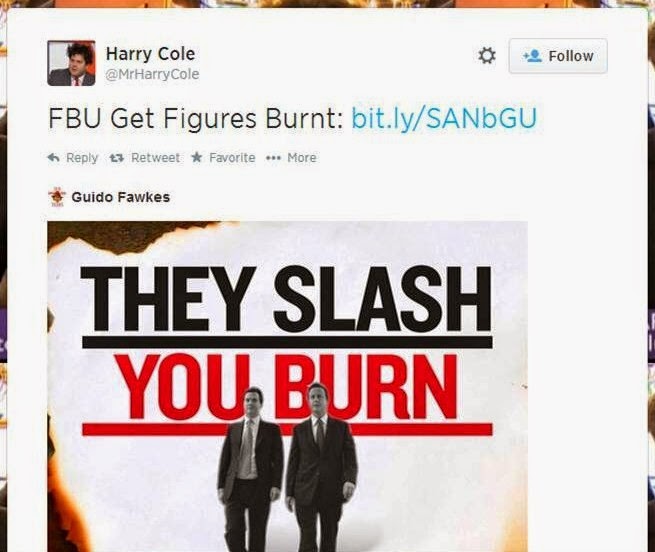655x552 pixels.
Task: Open the More options ellipsis
Action: point(273,158)
